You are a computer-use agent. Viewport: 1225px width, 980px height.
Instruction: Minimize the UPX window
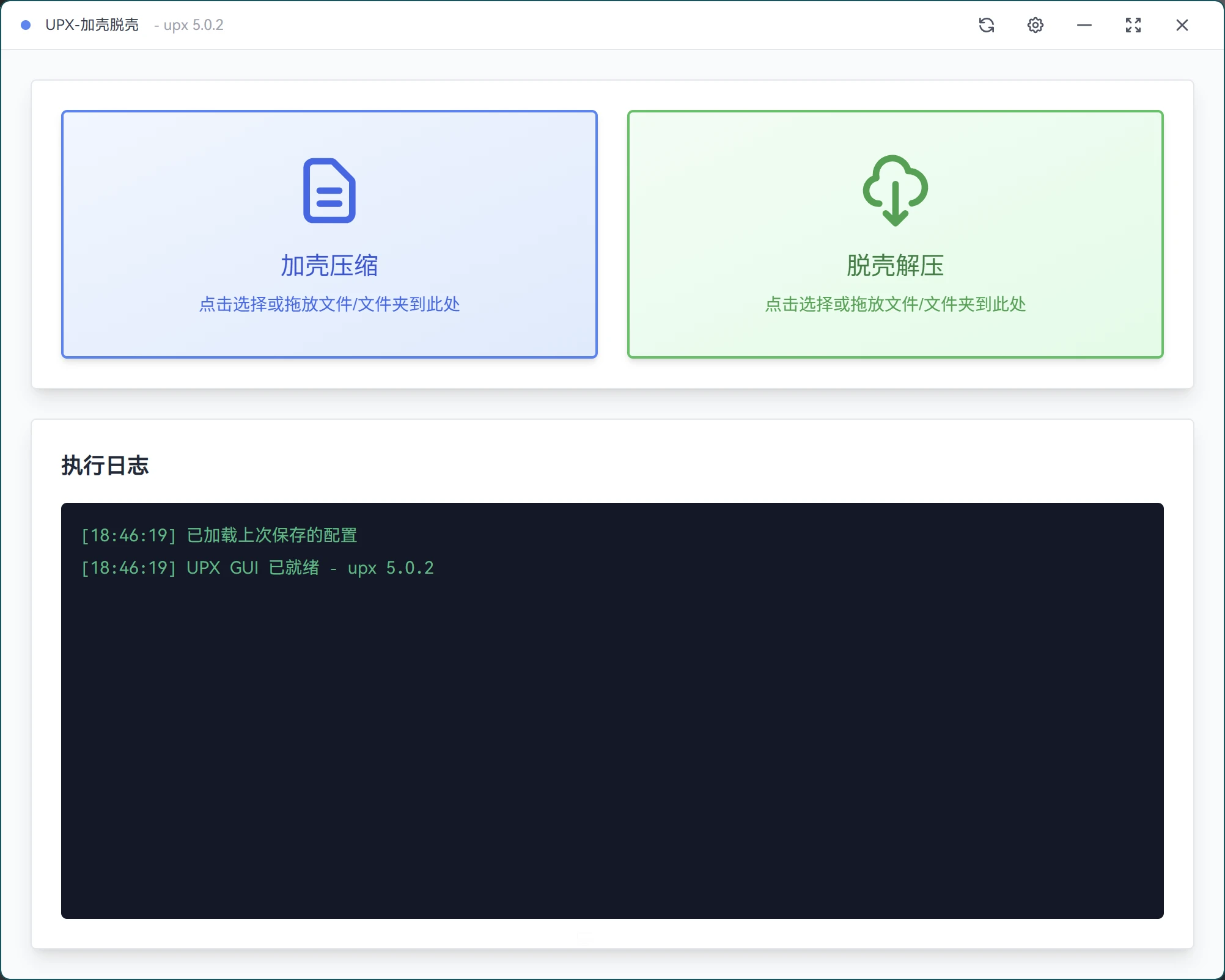point(1084,25)
